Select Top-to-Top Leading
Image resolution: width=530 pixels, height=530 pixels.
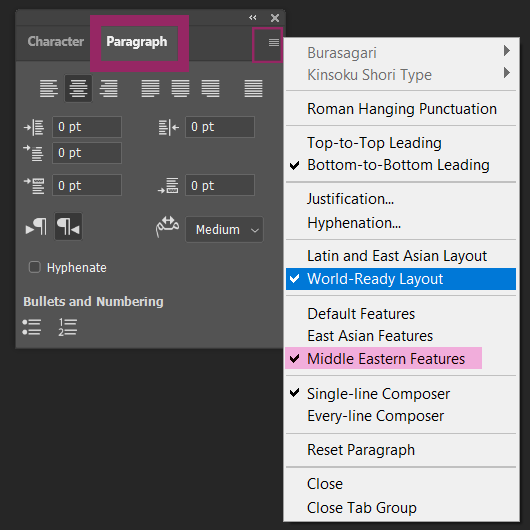coord(401,143)
